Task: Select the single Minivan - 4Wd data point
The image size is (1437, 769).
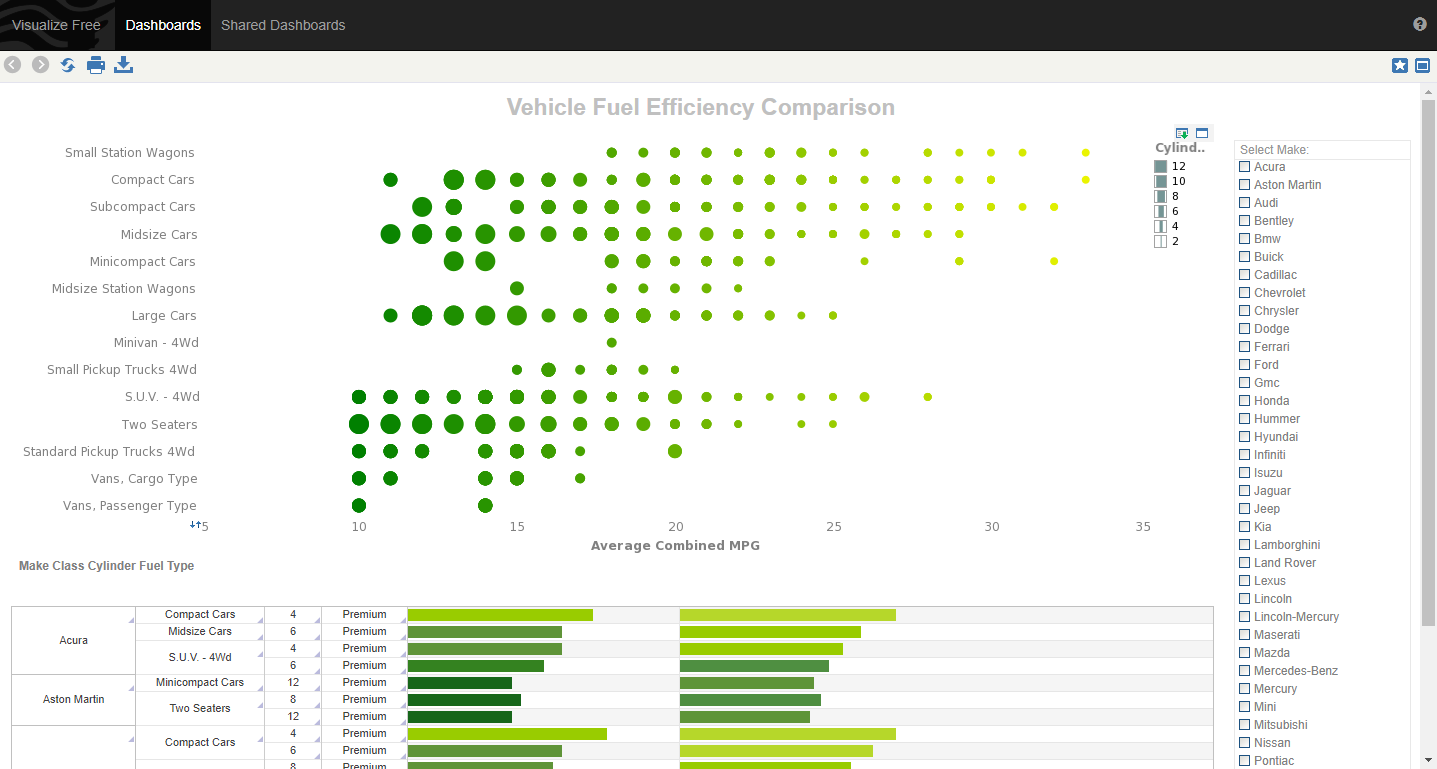Action: point(612,343)
